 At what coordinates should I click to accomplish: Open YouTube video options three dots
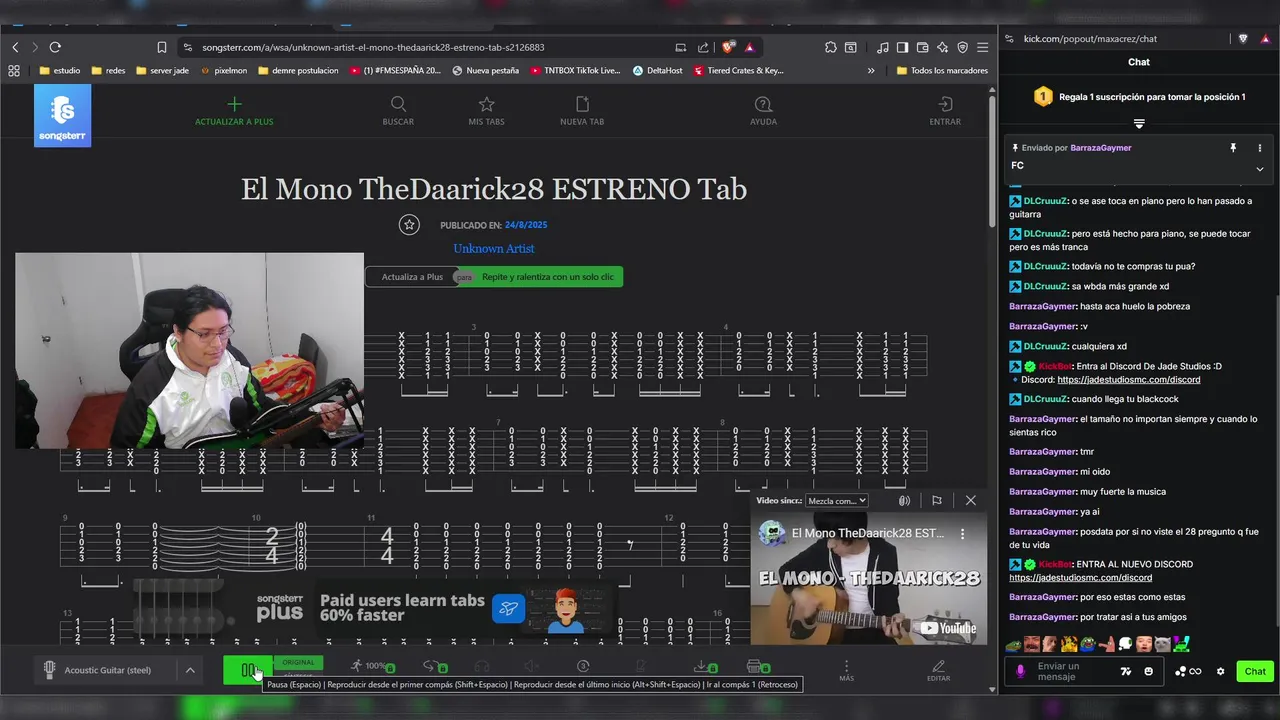click(x=963, y=534)
